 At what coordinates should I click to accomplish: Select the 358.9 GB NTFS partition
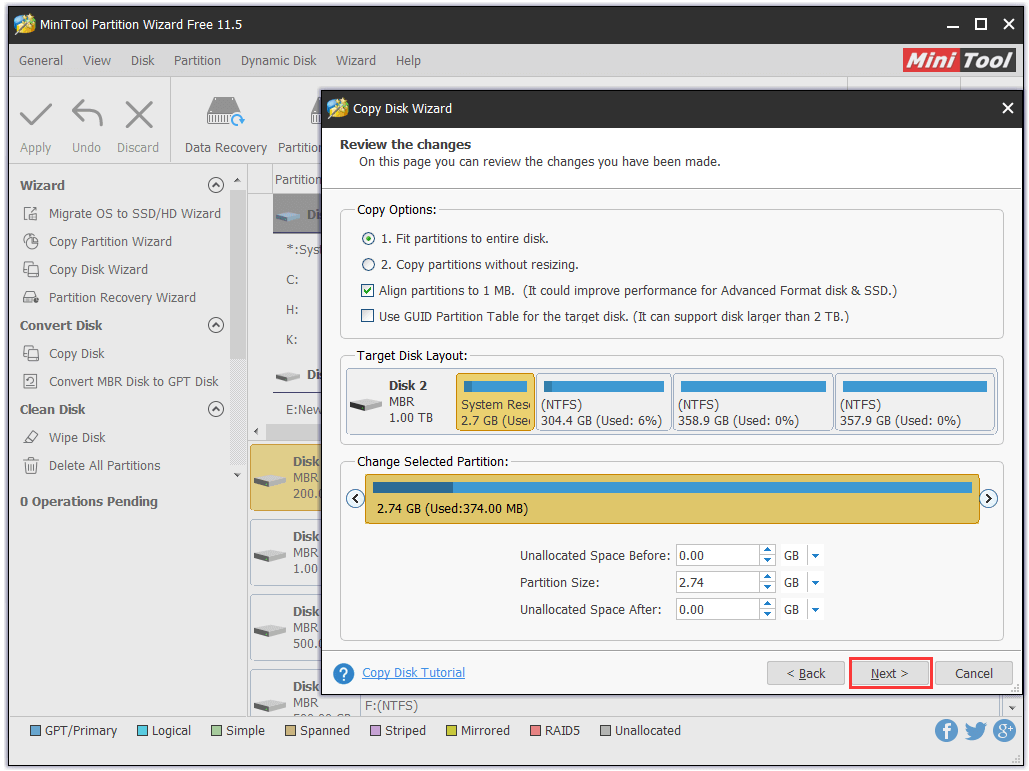point(753,402)
